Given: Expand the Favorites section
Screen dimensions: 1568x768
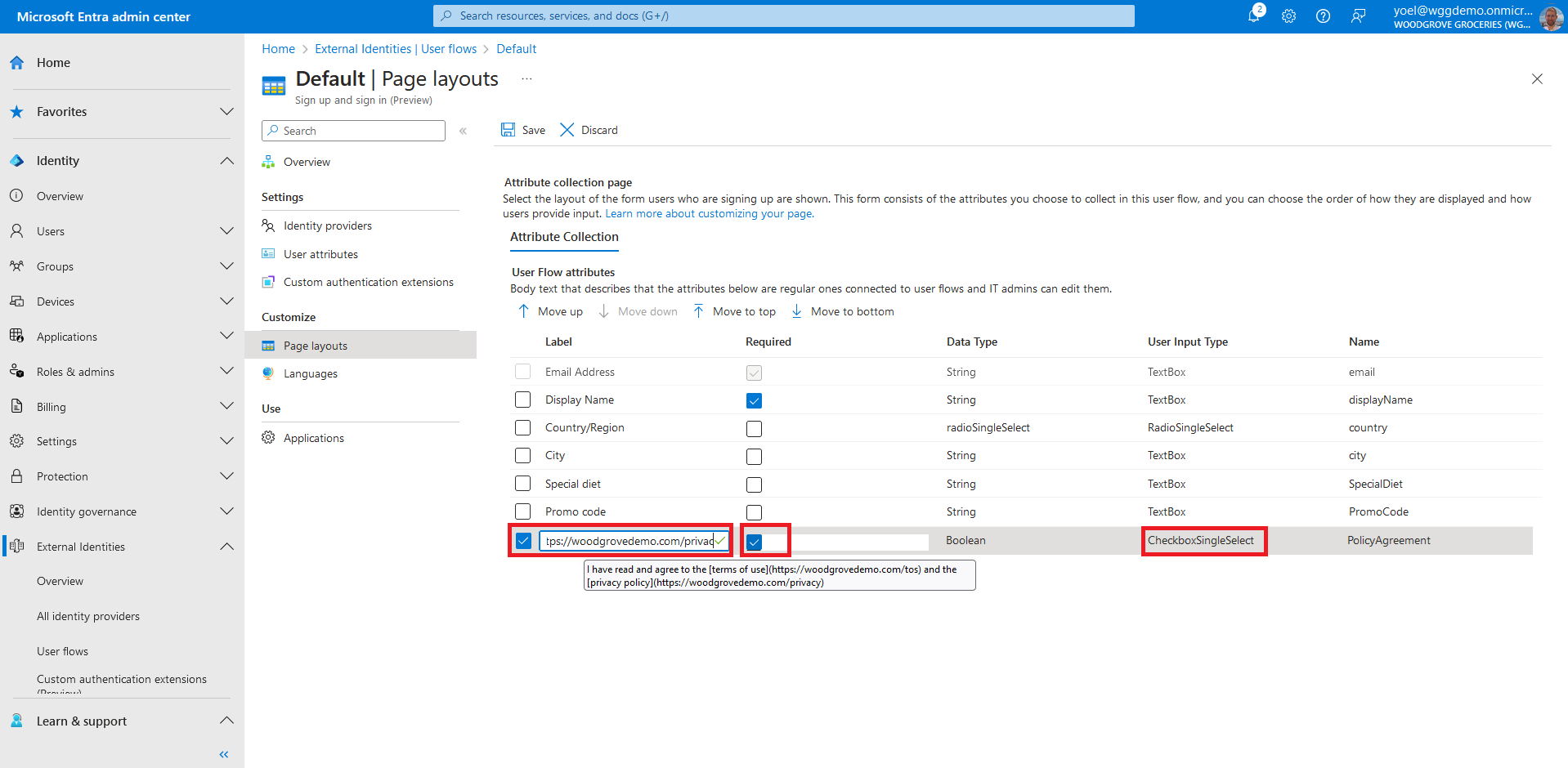Looking at the screenshot, I should click(x=226, y=112).
